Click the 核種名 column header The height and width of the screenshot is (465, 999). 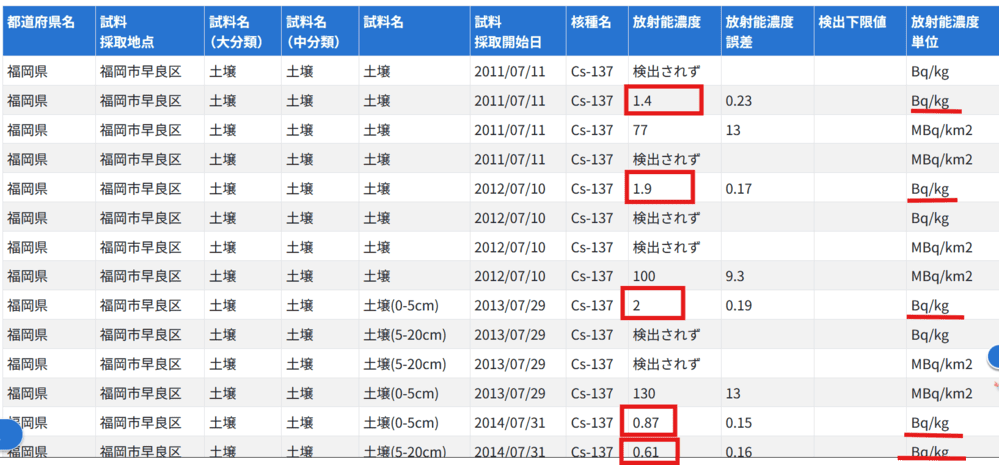tap(593, 21)
